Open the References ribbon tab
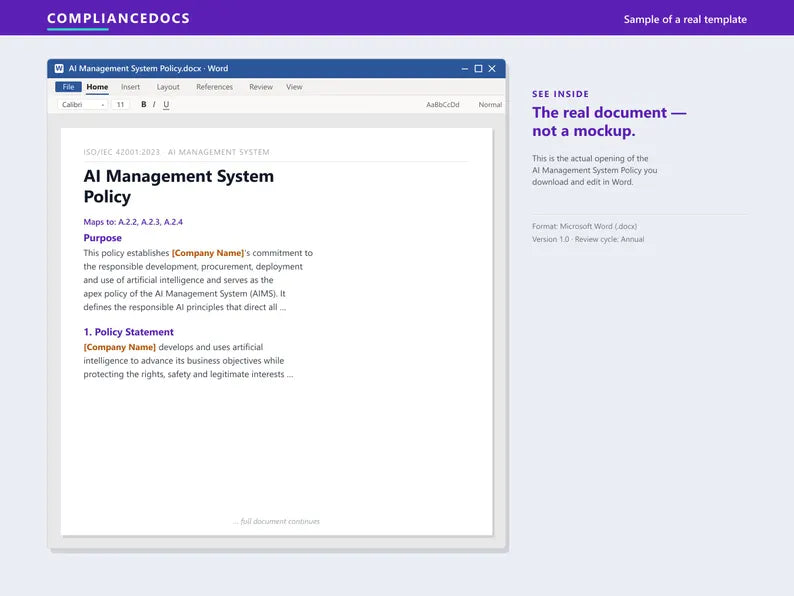This screenshot has width=794, height=596. pyautogui.click(x=215, y=87)
